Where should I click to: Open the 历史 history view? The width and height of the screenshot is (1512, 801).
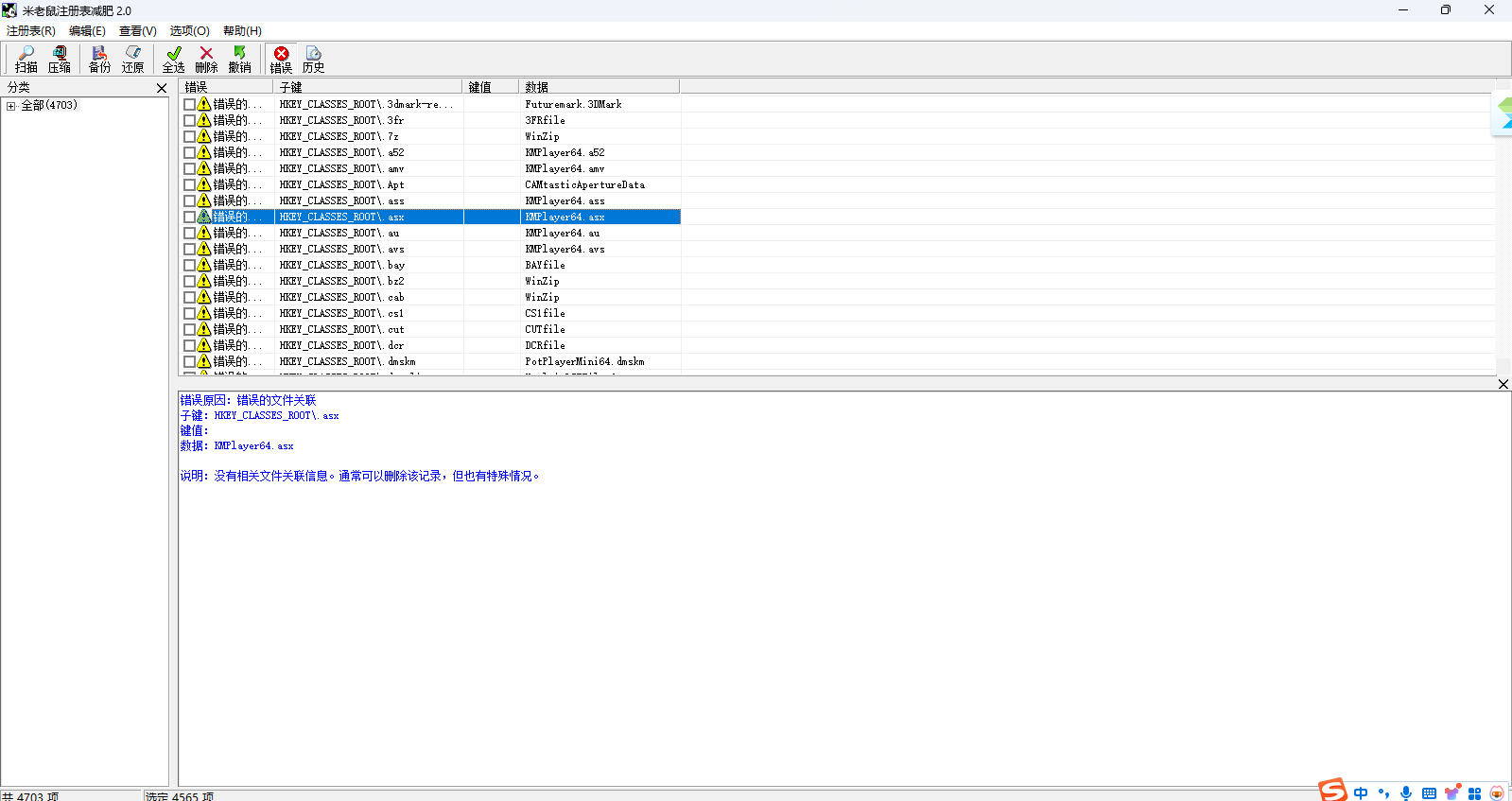313,59
